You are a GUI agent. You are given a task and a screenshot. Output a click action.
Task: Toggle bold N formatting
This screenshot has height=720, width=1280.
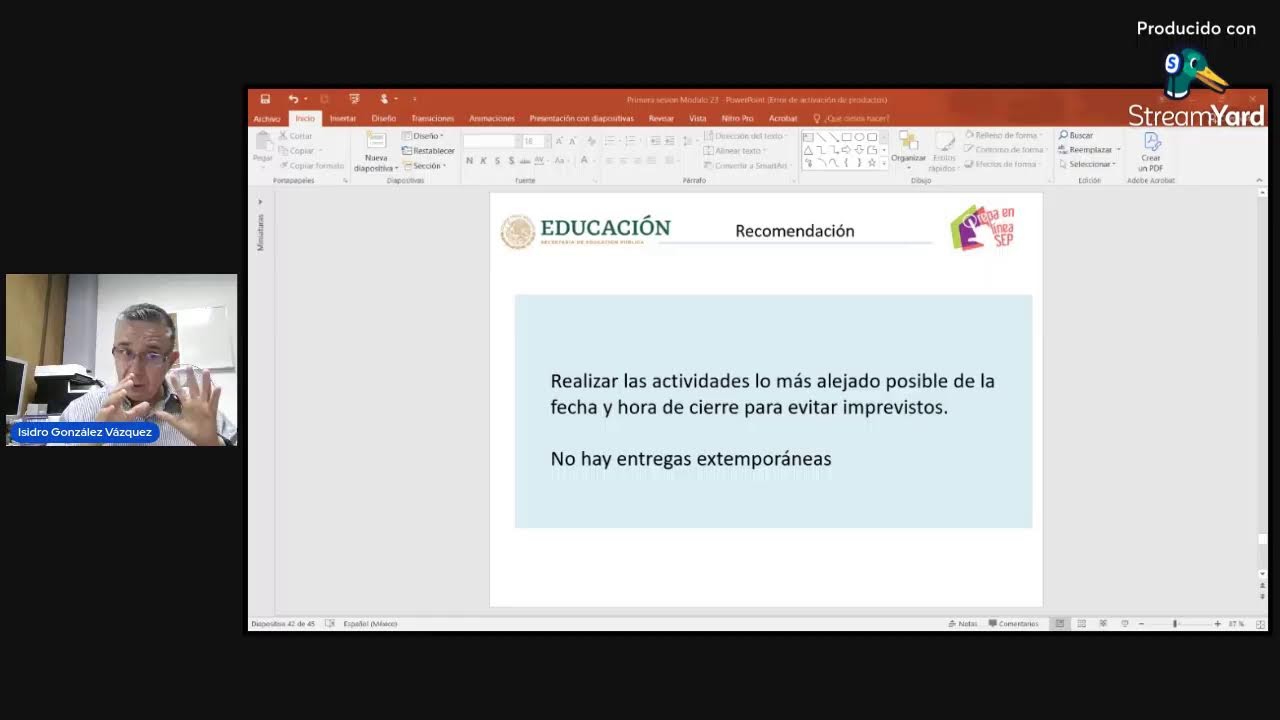[469, 160]
